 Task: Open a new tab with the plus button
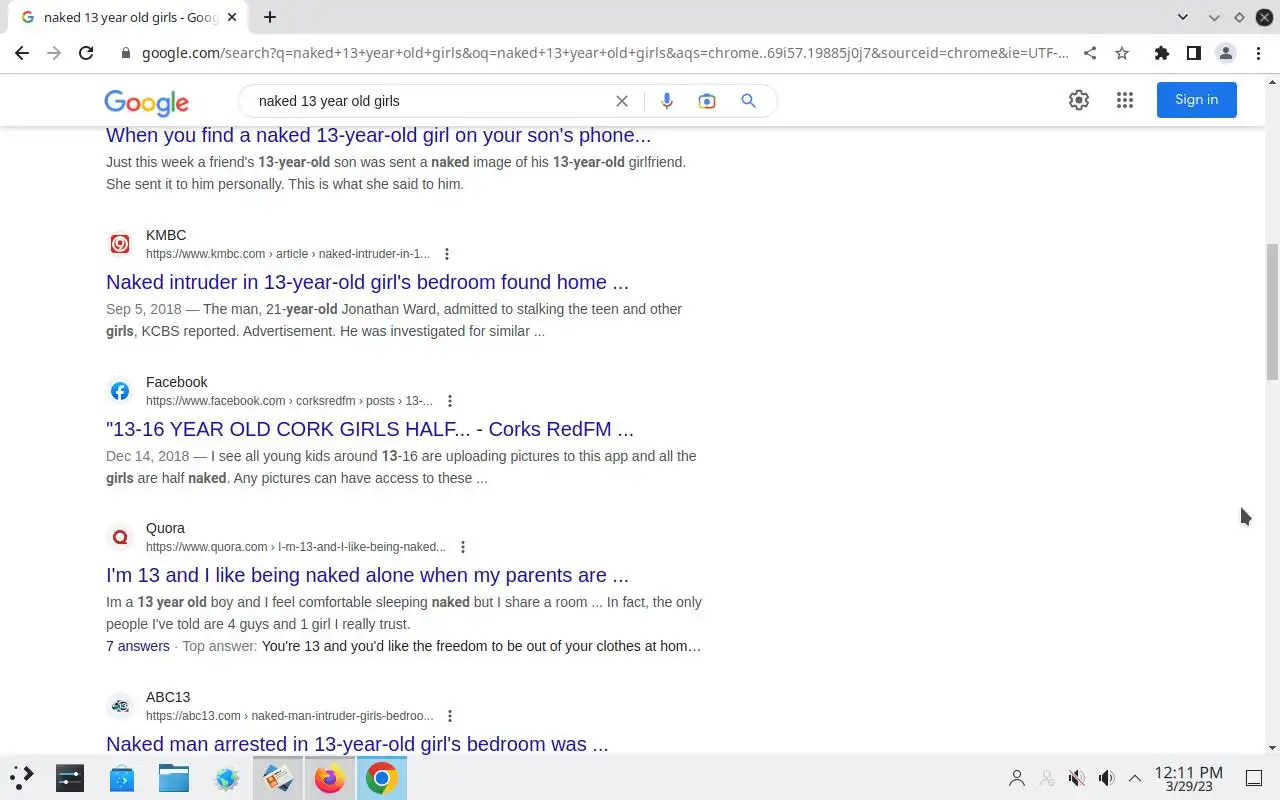pos(269,17)
